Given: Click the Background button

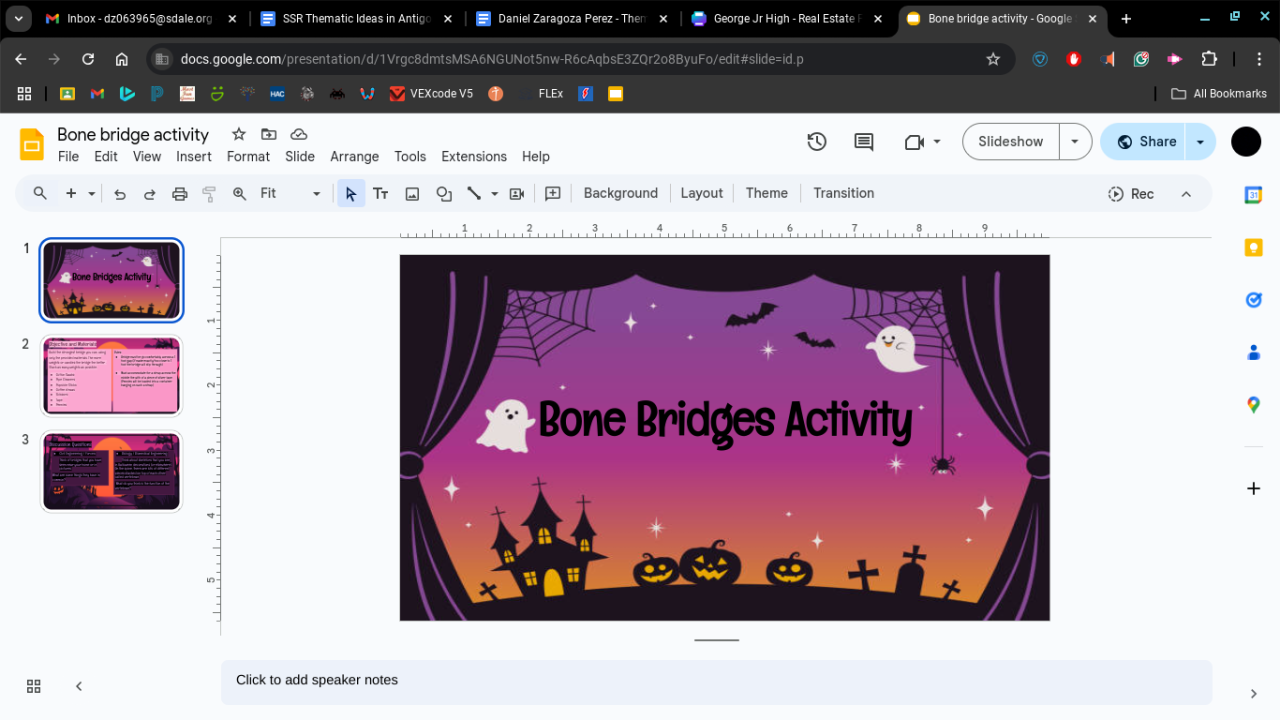Looking at the screenshot, I should (x=620, y=194).
